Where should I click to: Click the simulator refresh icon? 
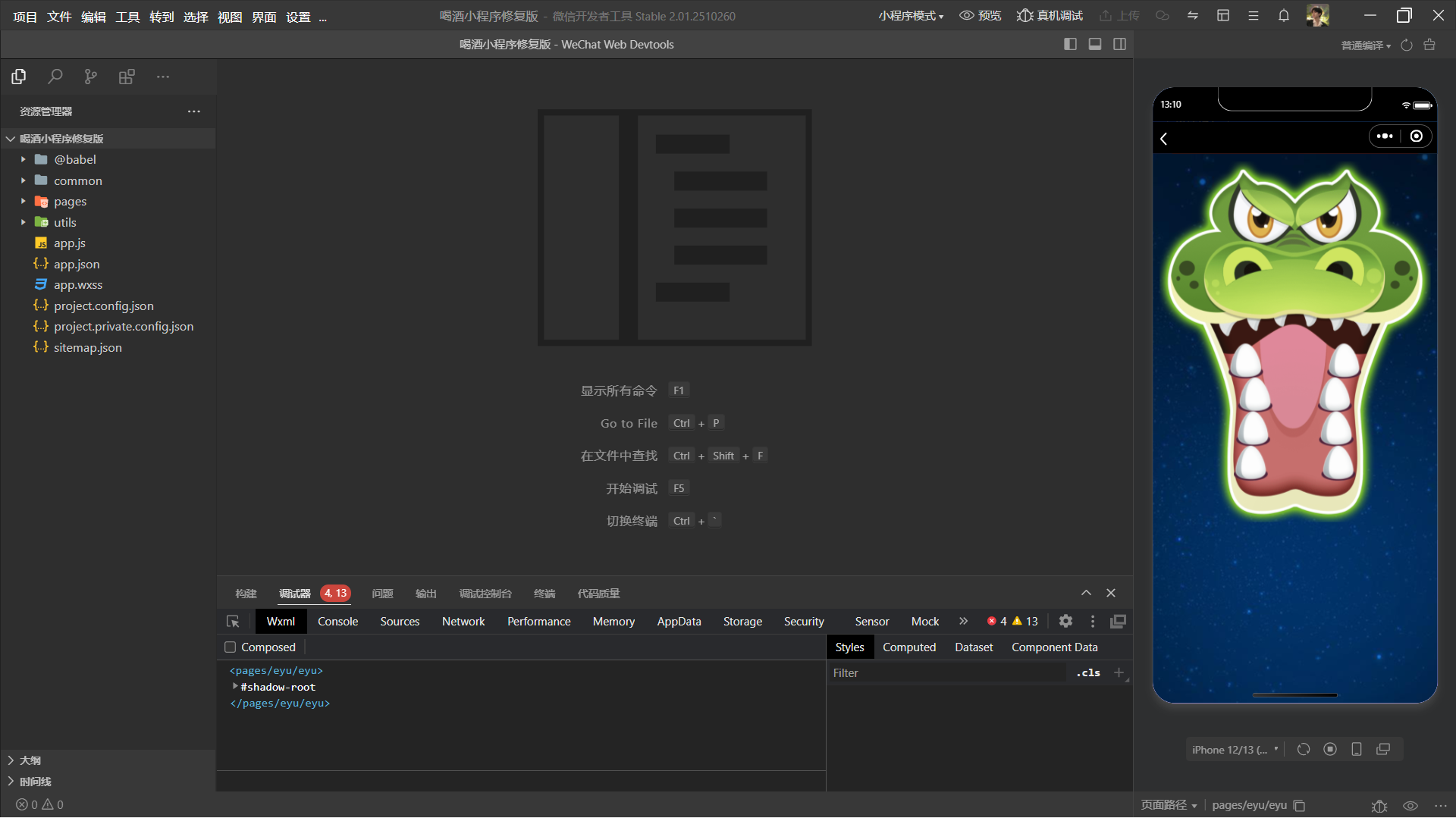point(1304,750)
